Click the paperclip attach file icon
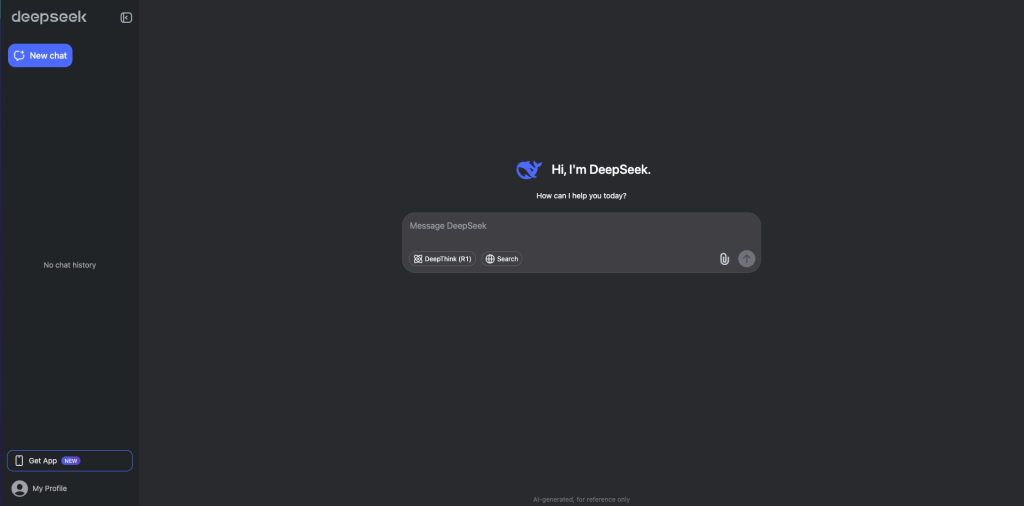Viewport: 1024px width, 506px height. pos(724,259)
